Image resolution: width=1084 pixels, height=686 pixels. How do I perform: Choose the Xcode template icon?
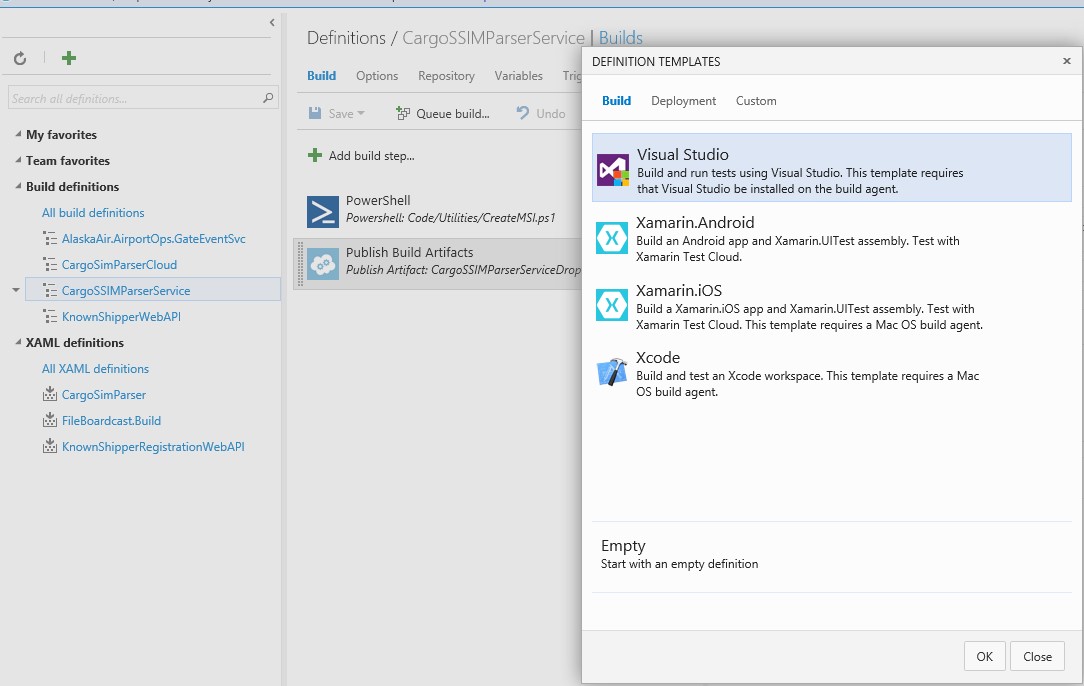[612, 373]
